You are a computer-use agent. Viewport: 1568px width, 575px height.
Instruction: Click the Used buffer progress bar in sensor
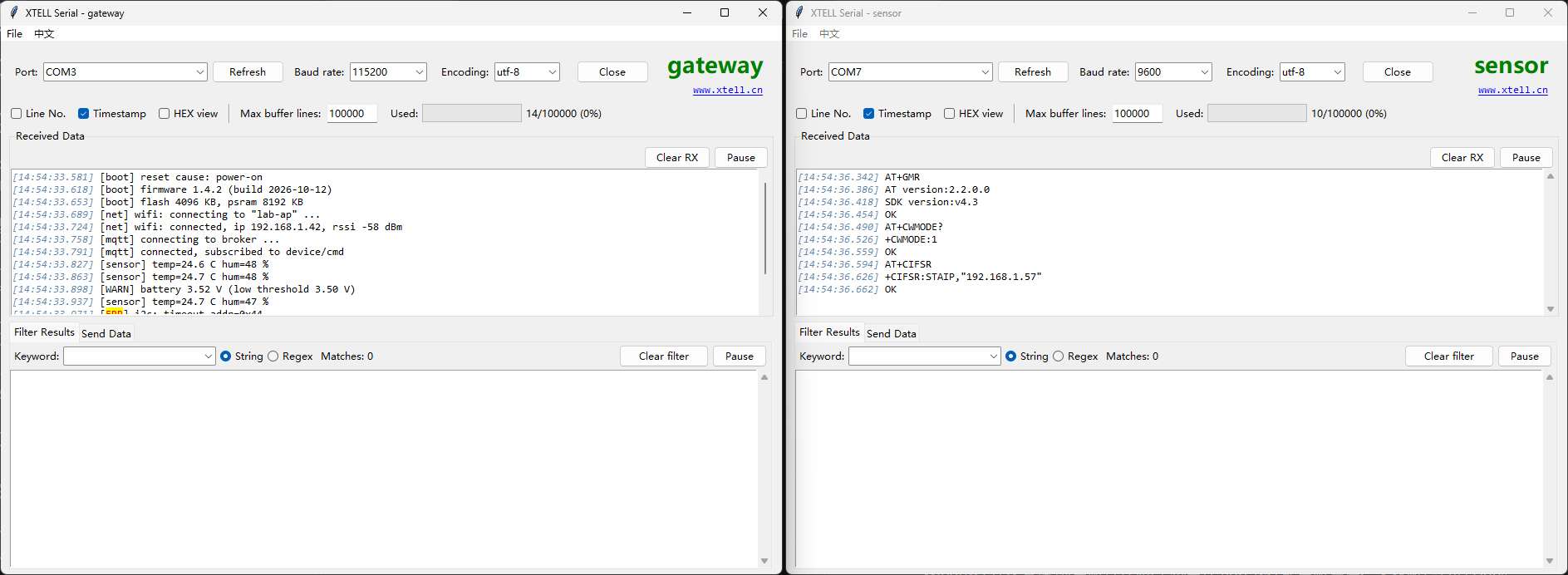1257,114
